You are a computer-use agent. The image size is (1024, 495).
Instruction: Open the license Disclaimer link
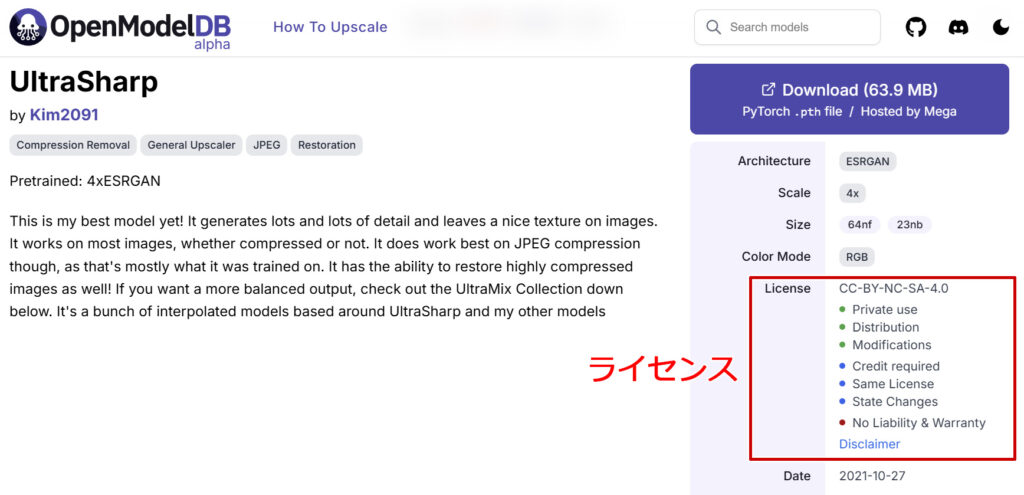tap(869, 444)
